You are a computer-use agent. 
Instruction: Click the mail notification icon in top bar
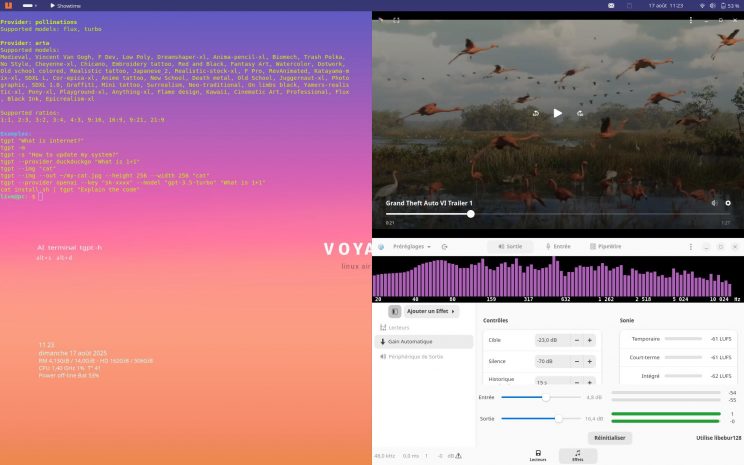click(611, 6)
